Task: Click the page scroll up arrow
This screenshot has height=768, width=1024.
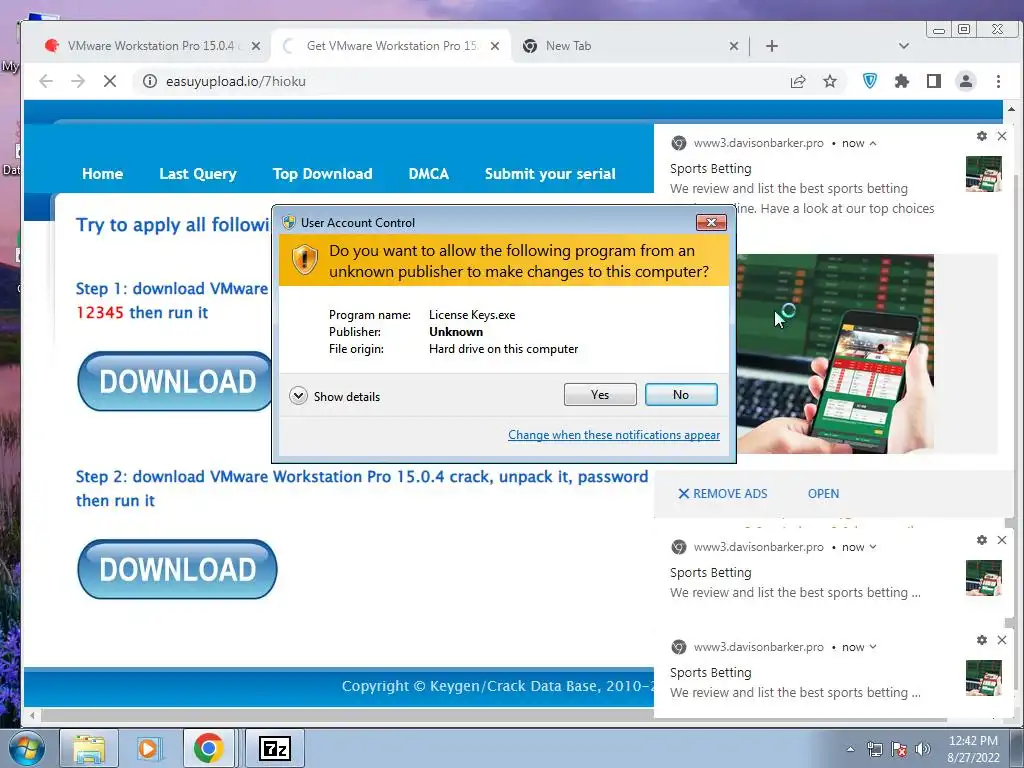Action: click(1011, 109)
